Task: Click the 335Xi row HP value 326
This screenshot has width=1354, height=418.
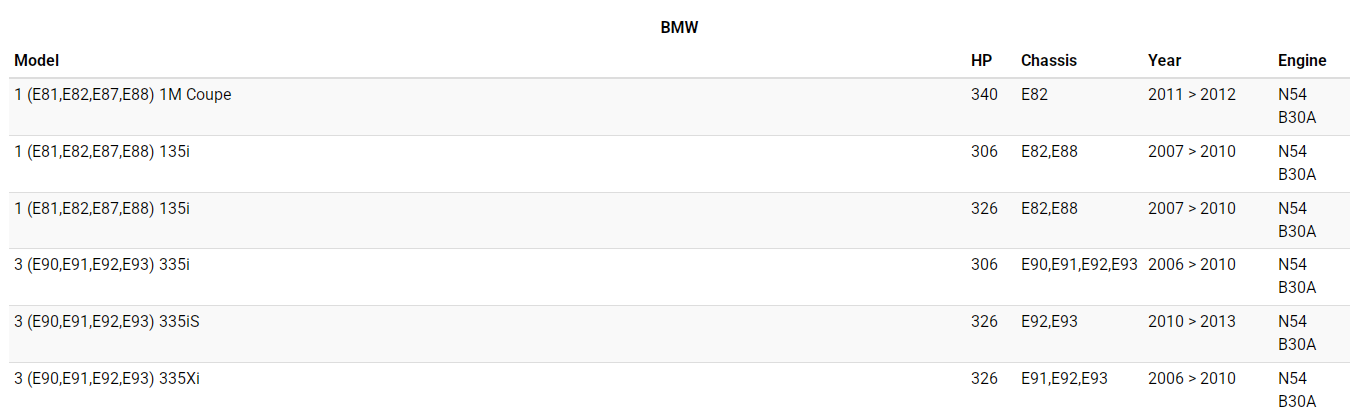Action: 984,379
